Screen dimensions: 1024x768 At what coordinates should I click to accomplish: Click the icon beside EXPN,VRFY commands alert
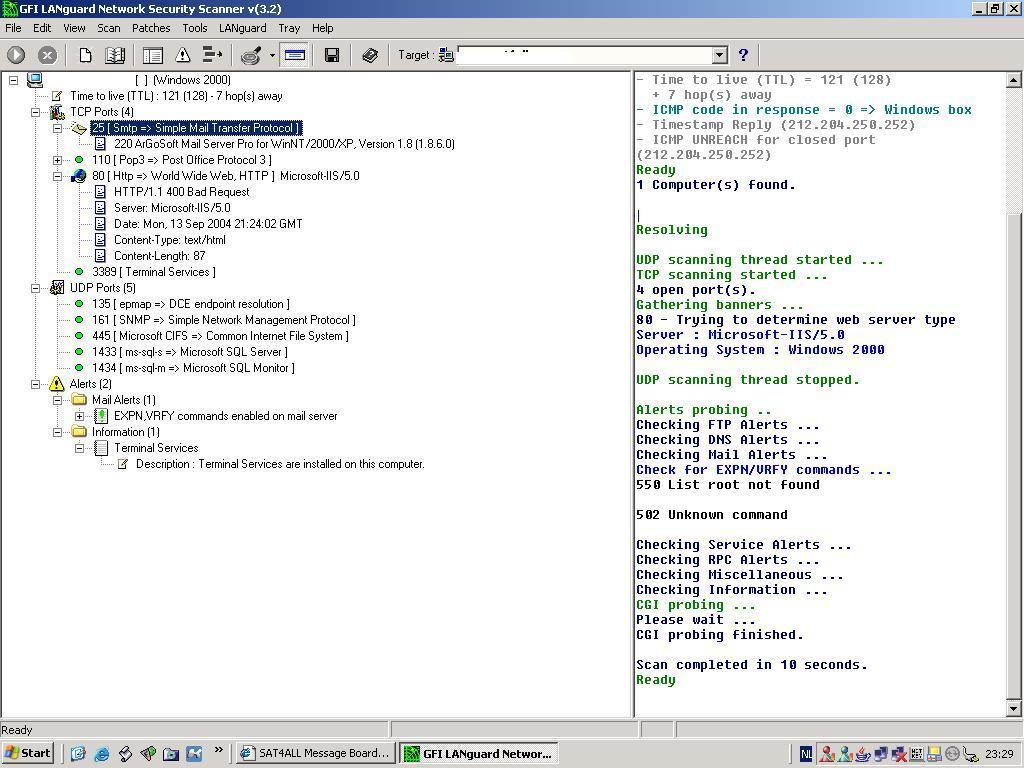tap(101, 415)
